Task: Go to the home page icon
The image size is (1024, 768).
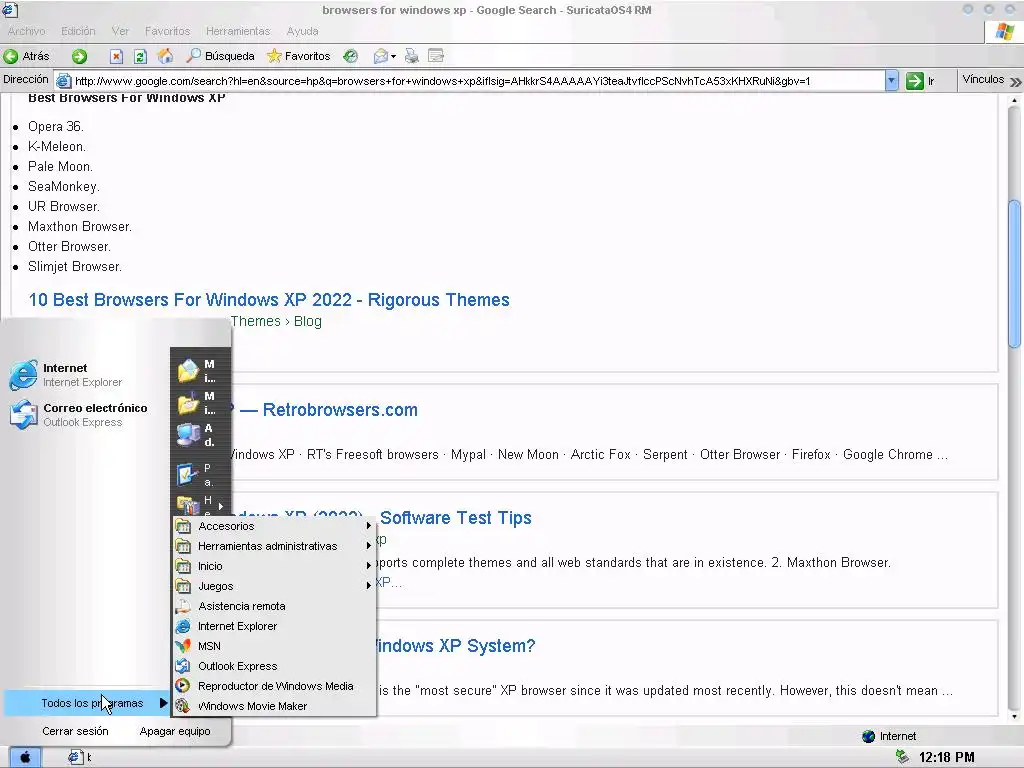Action: click(165, 56)
